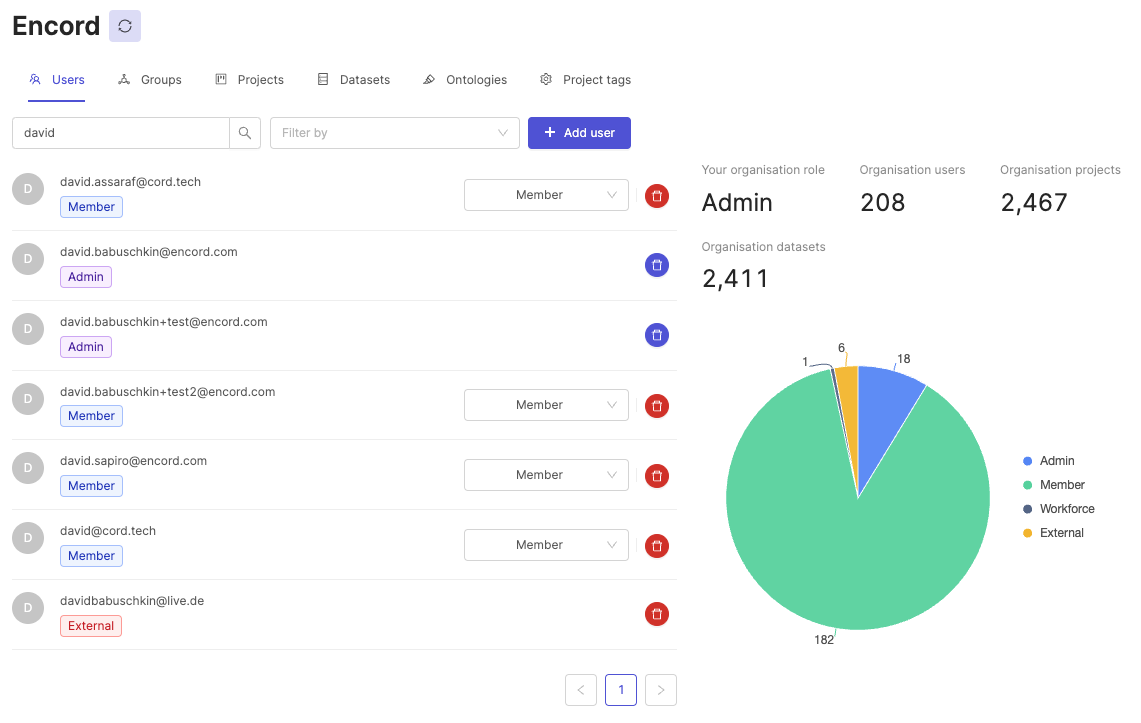This screenshot has height=723, width=1141.
Task: Click the search field containing david
Action: pyautogui.click(x=121, y=133)
